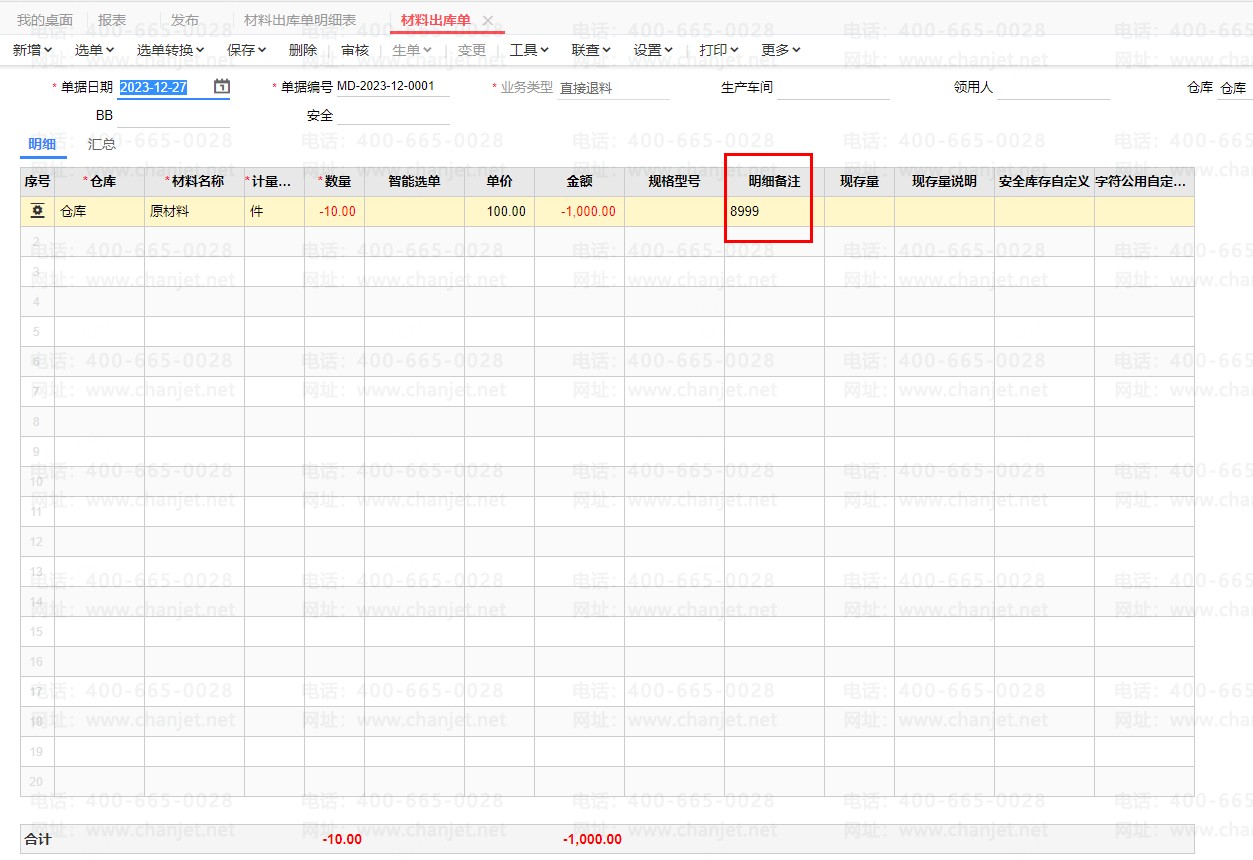Click the 规格型号 column header
The width and height of the screenshot is (1253, 860).
[x=674, y=182]
